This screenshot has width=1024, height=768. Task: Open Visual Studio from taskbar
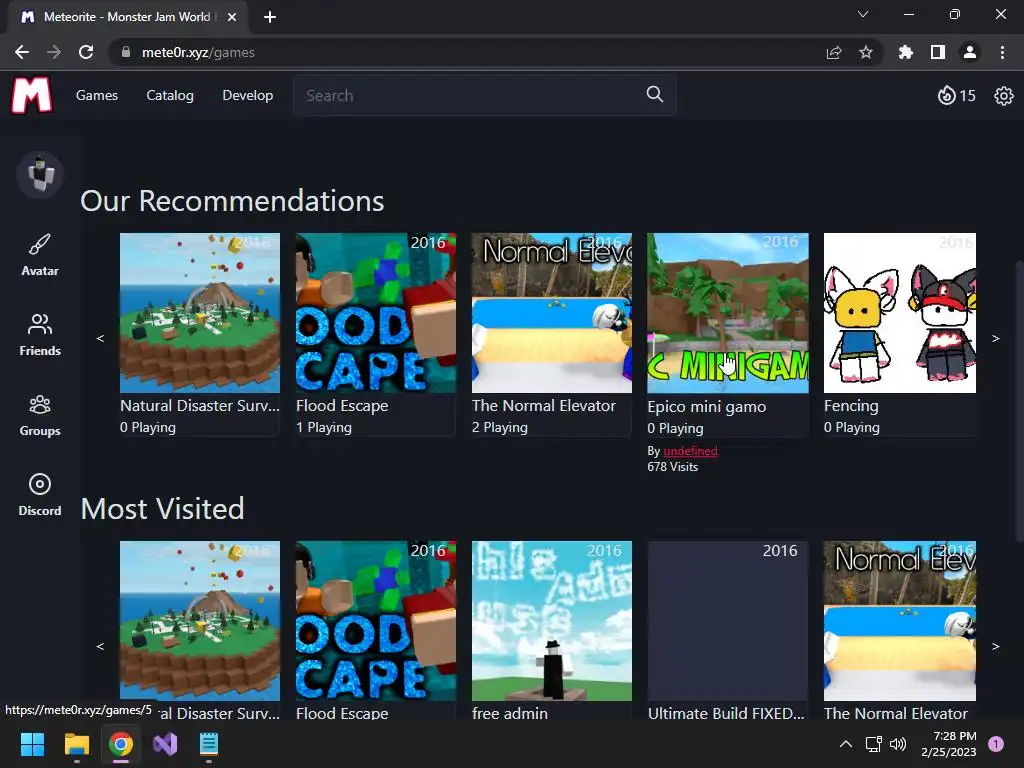coord(165,744)
